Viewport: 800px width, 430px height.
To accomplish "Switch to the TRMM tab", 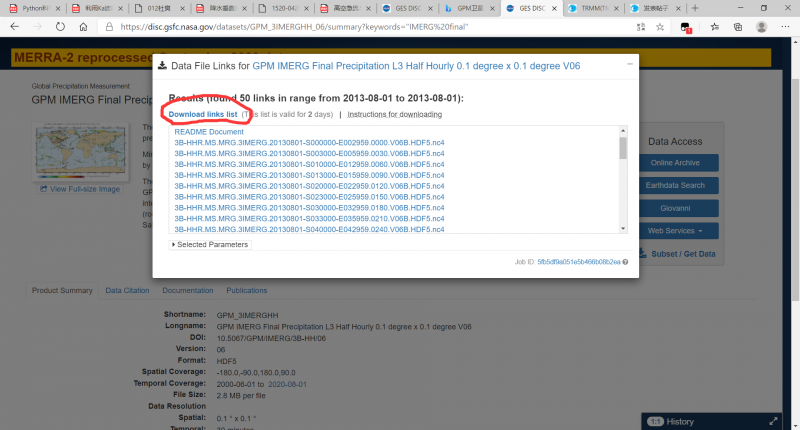I will click(594, 9).
